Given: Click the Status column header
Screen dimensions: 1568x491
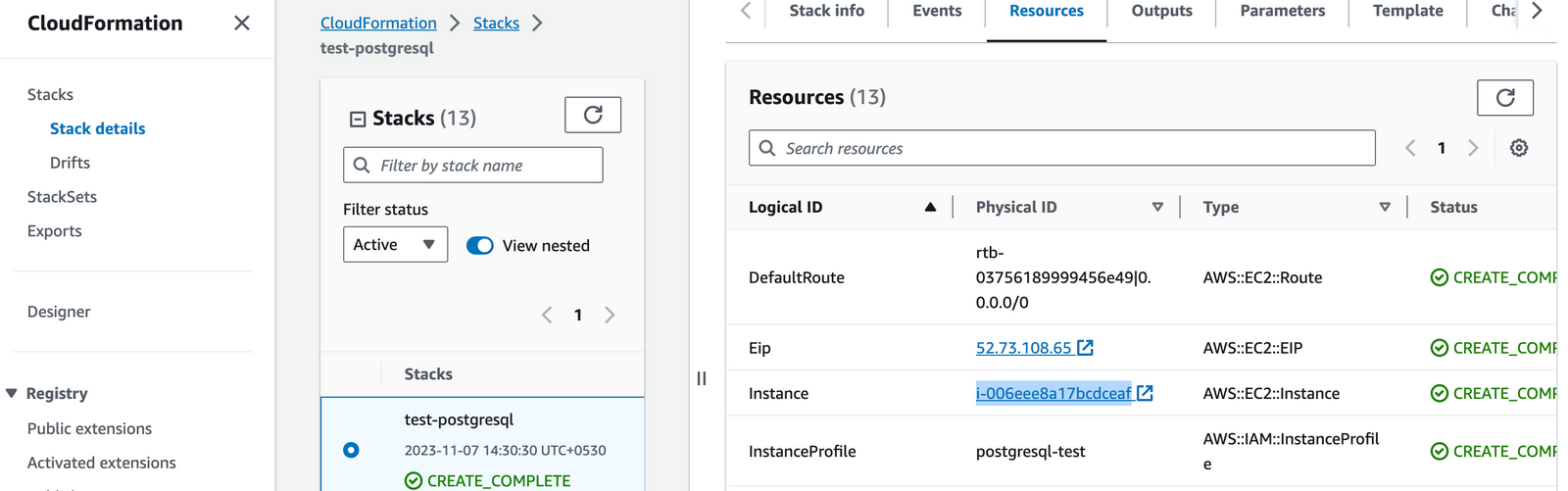Looking at the screenshot, I should [1453, 207].
